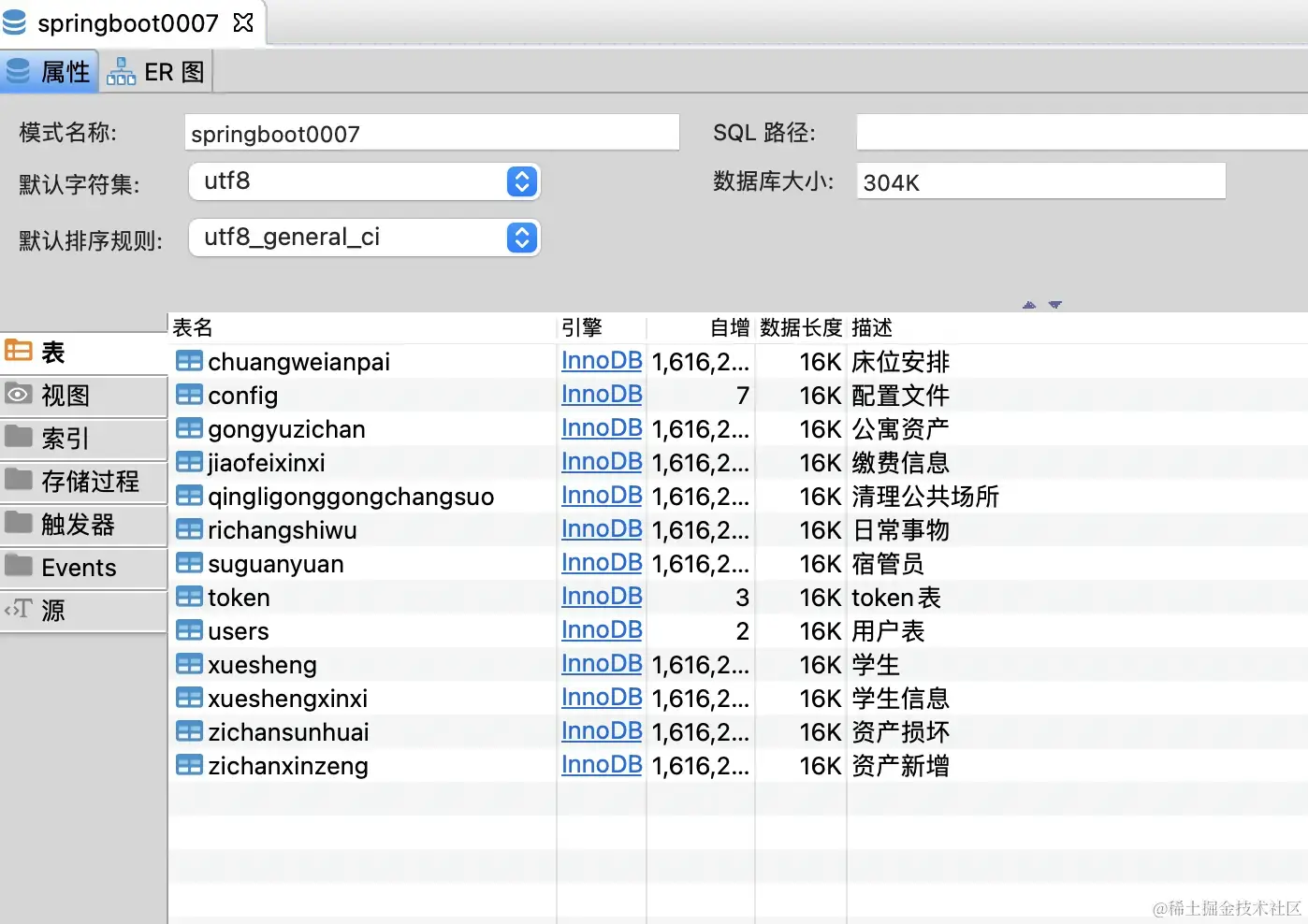Sort tables by the 表名 column header
The image size is (1308, 924).
tap(192, 327)
